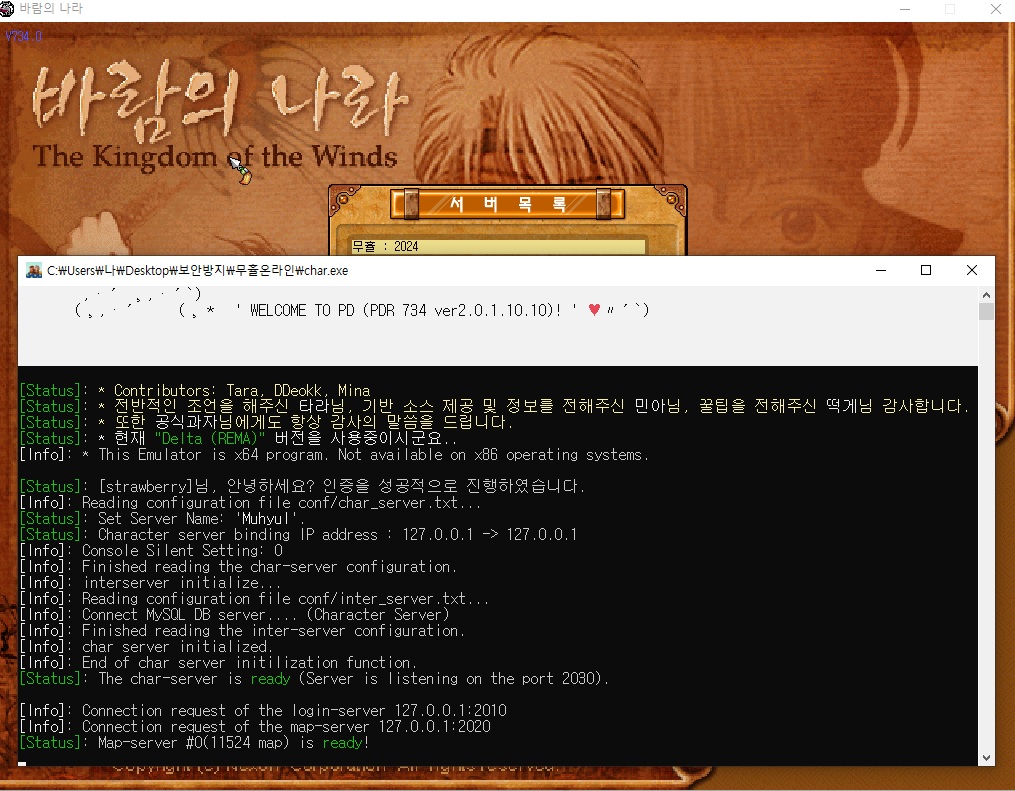Screen dimensions: 1015x791
Task: Click the console vertical scrollbar thumb
Action: coord(987,311)
